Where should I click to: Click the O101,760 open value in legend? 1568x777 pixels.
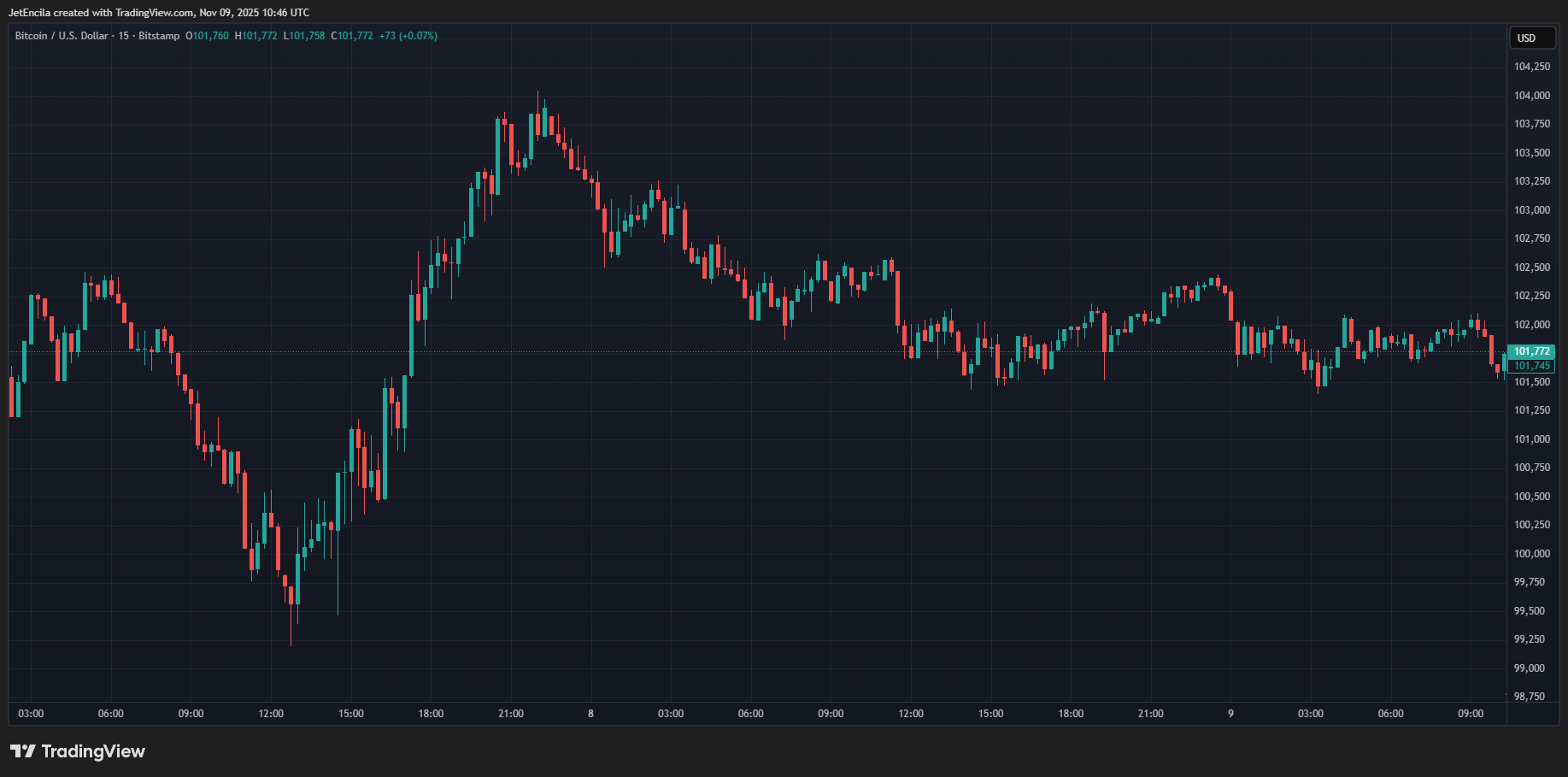point(208,36)
